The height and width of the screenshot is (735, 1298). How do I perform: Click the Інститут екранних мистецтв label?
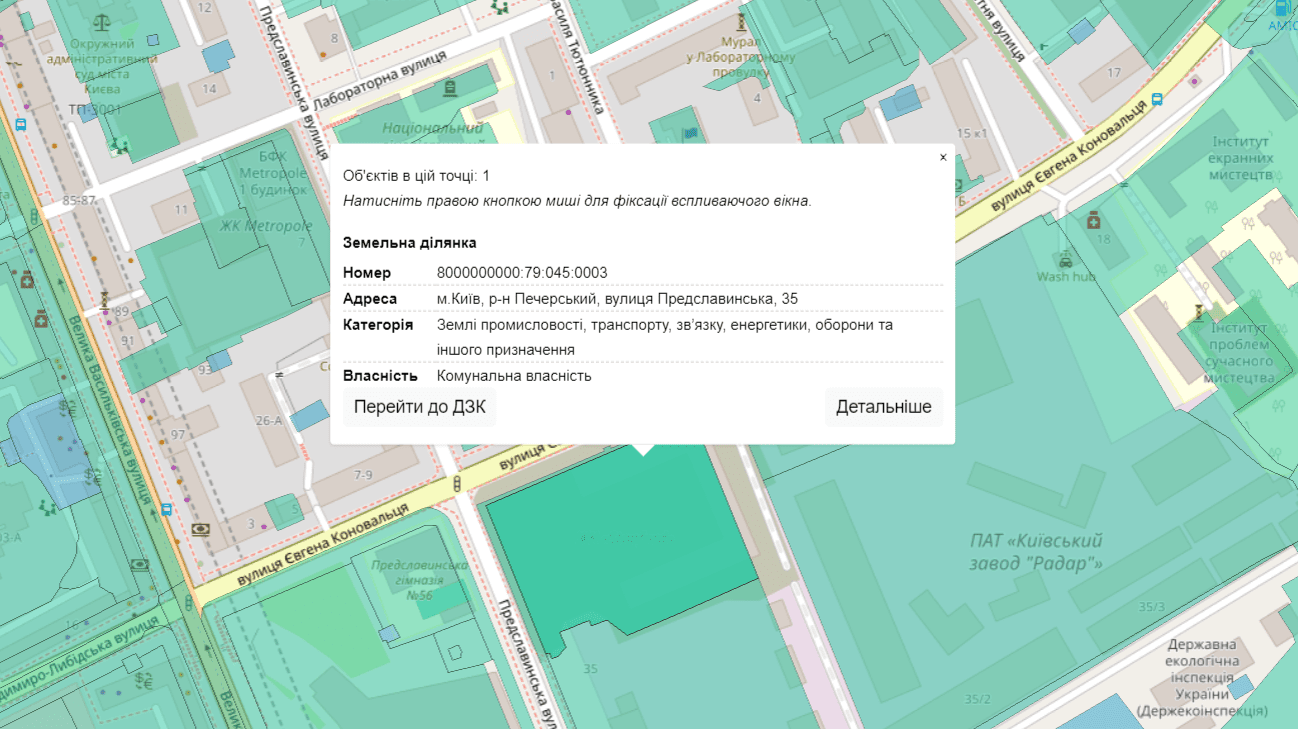tap(1240, 158)
